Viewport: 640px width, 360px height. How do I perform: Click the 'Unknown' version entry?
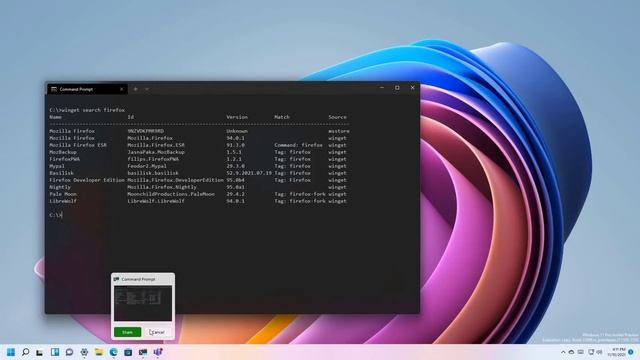coord(237,131)
